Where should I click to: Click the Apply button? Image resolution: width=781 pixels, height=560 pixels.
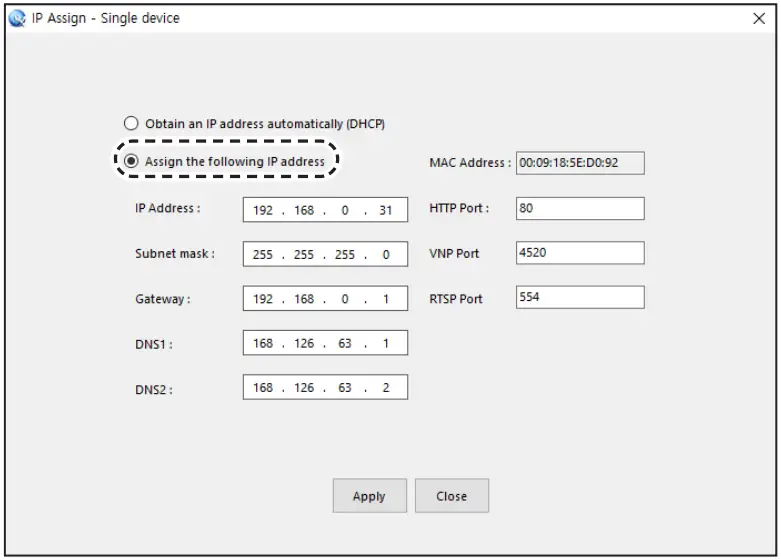tap(369, 496)
